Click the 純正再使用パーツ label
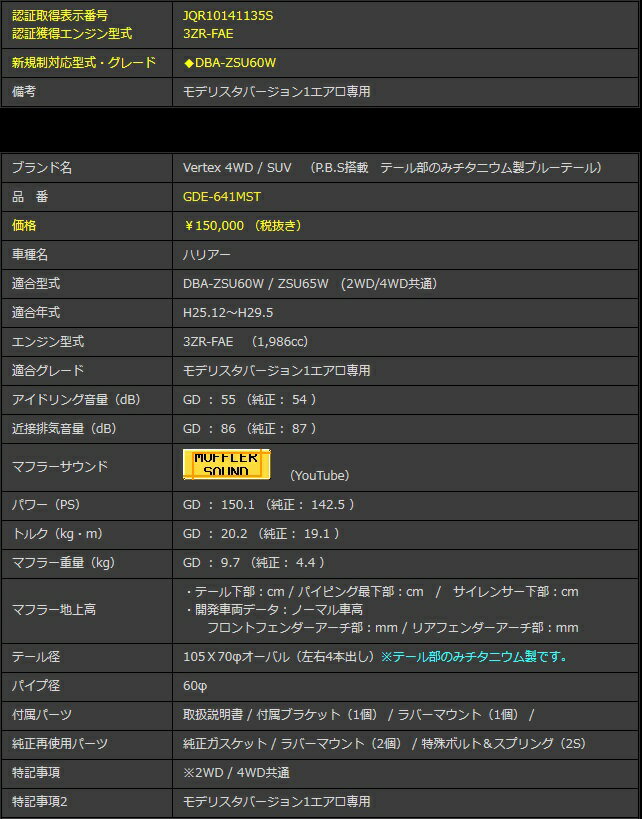 click(x=60, y=744)
